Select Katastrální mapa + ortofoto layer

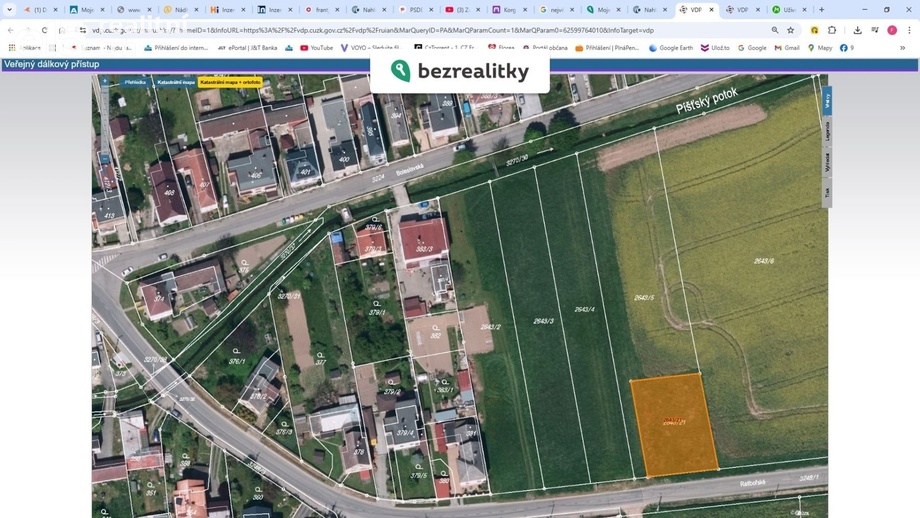pos(230,82)
